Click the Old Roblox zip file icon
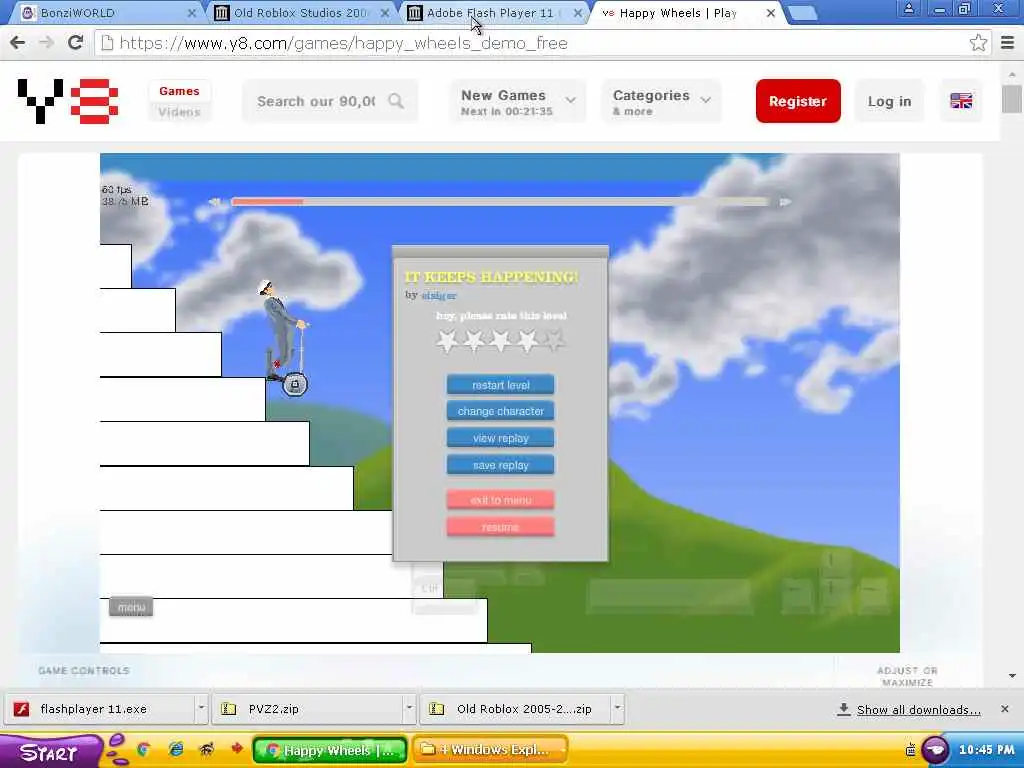The height and width of the screenshot is (768, 1024). click(436, 709)
